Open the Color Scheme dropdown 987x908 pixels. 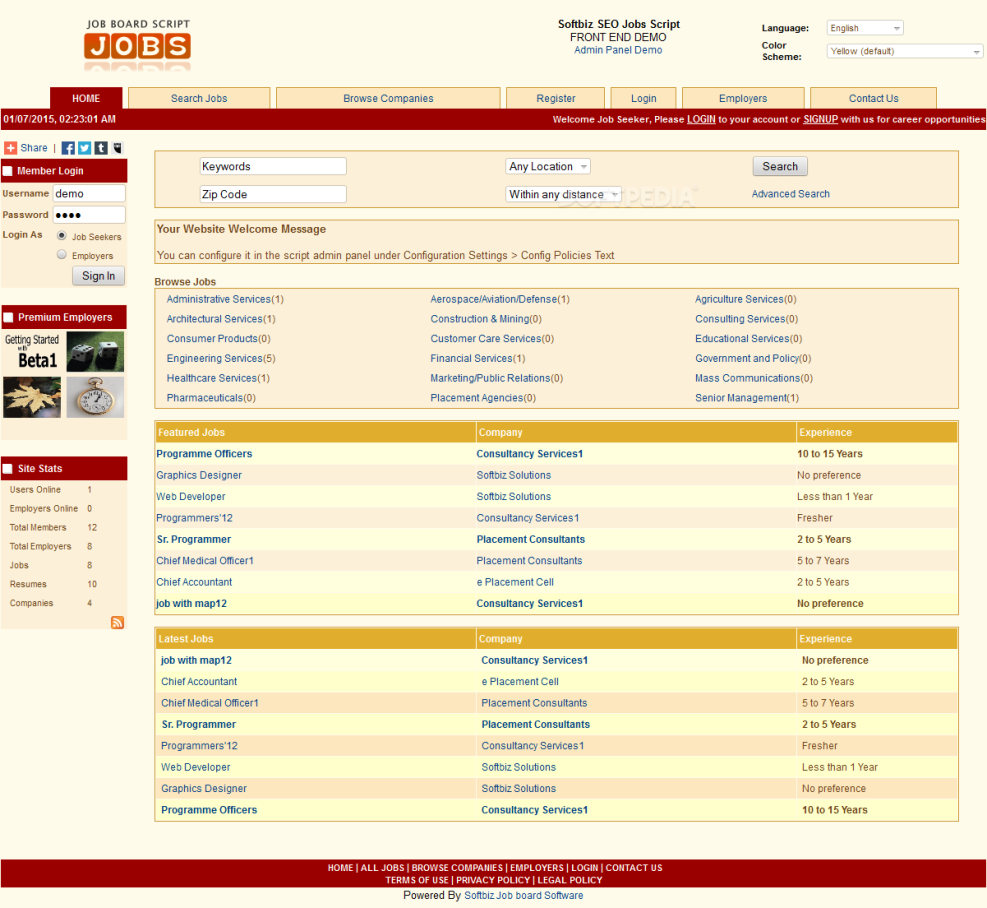tap(903, 50)
